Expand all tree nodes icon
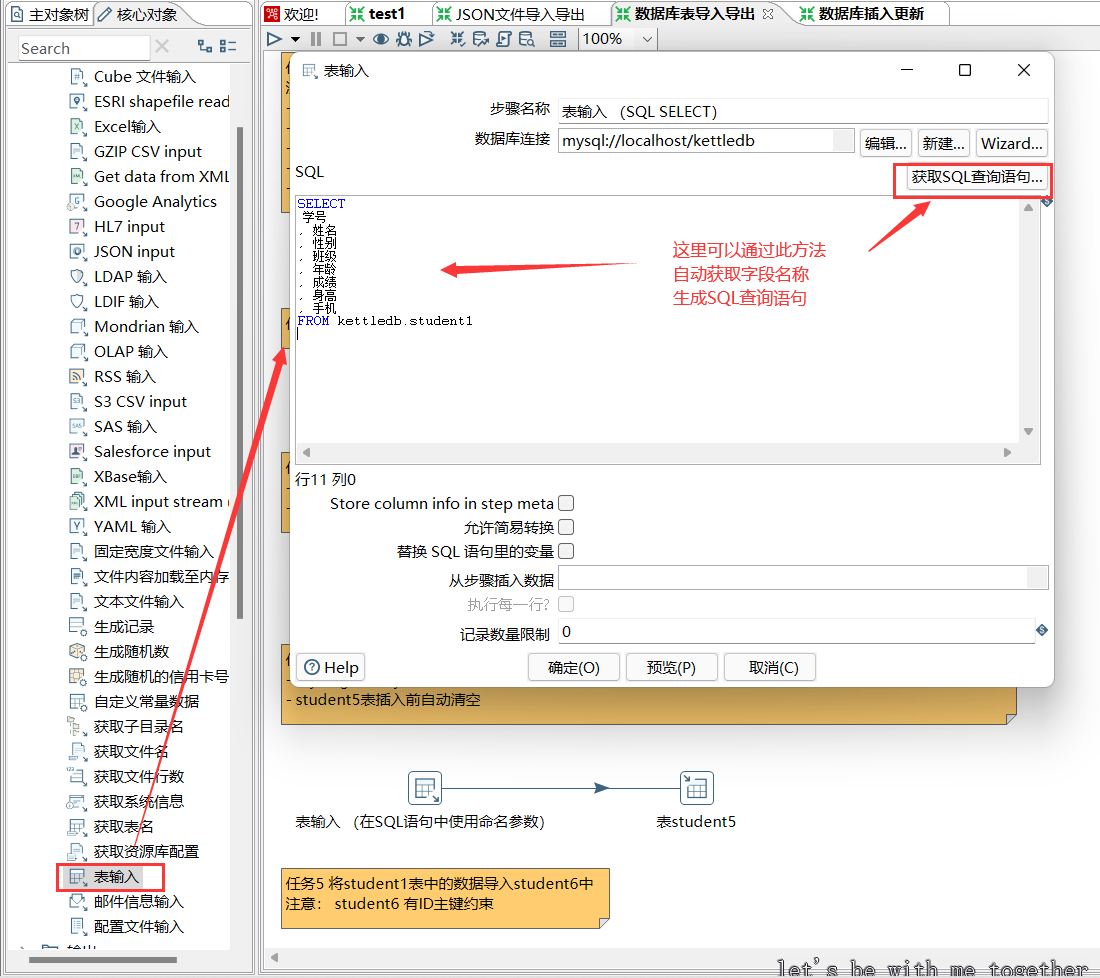This screenshot has width=1100, height=978. (x=205, y=46)
